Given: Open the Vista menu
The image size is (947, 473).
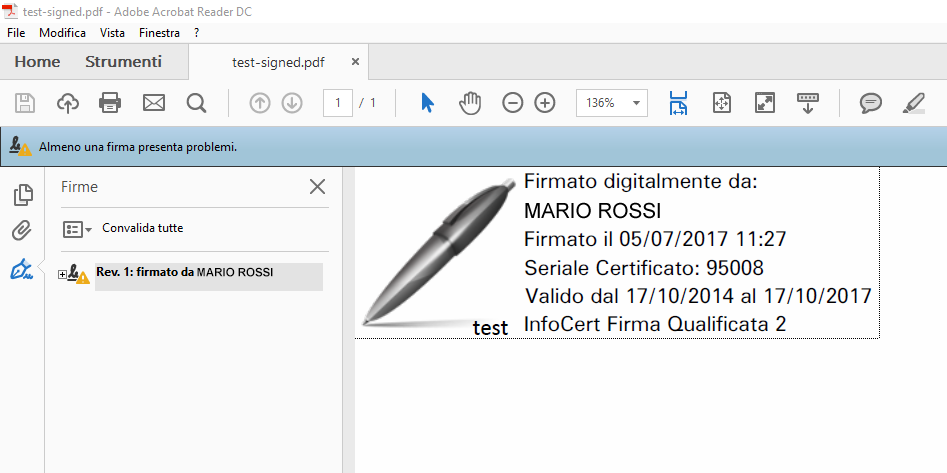Looking at the screenshot, I should point(112,33).
